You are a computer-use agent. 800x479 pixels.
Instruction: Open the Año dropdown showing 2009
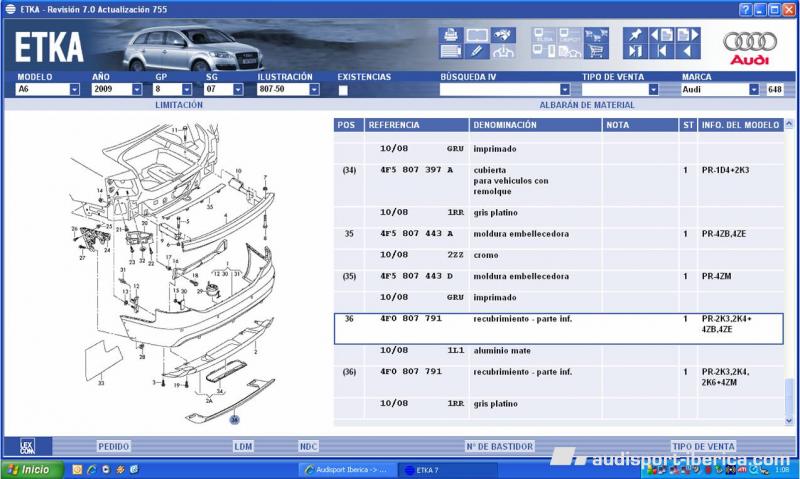[137, 89]
